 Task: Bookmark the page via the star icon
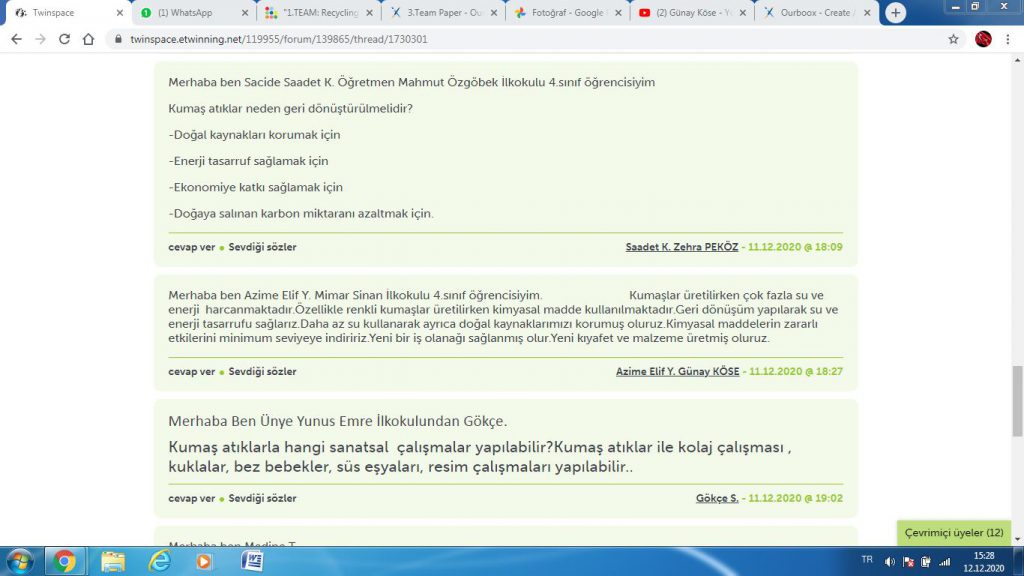pyautogui.click(x=951, y=40)
